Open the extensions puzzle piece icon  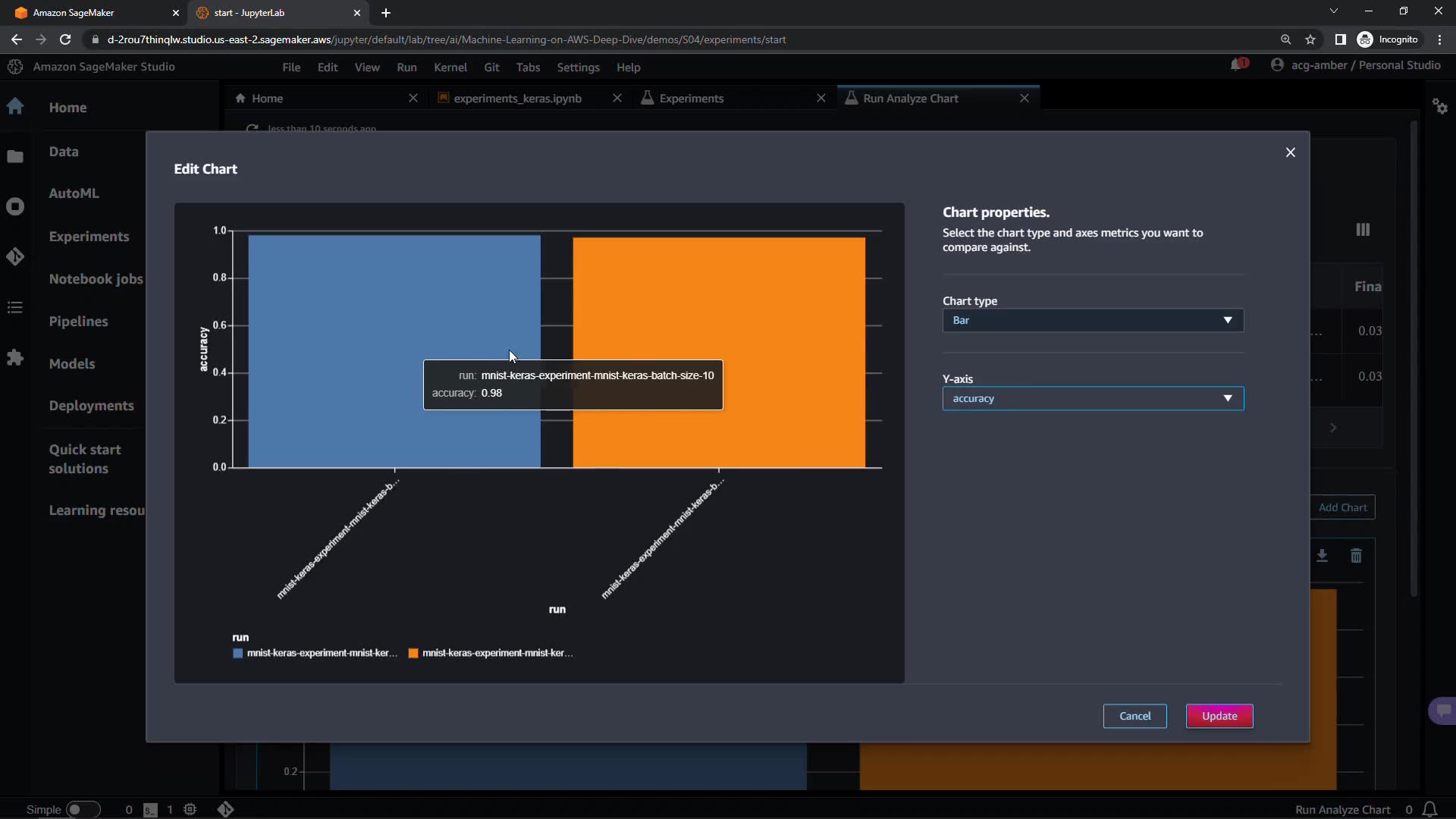(x=15, y=357)
